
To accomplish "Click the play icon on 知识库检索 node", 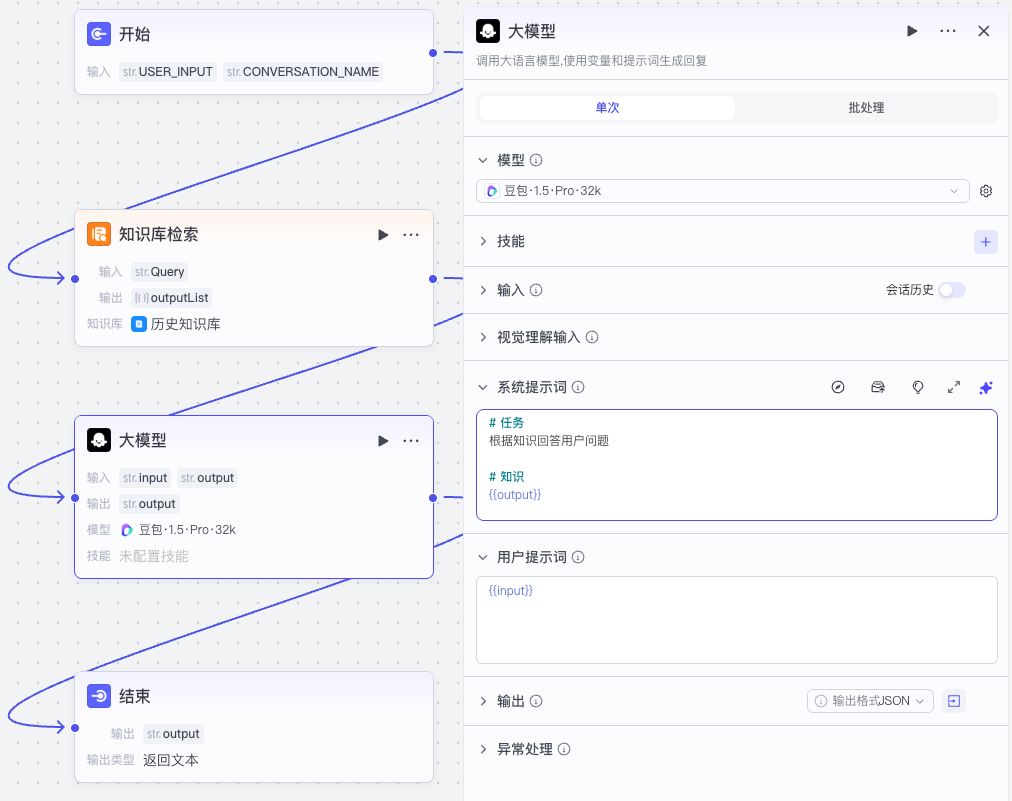I will coord(383,235).
